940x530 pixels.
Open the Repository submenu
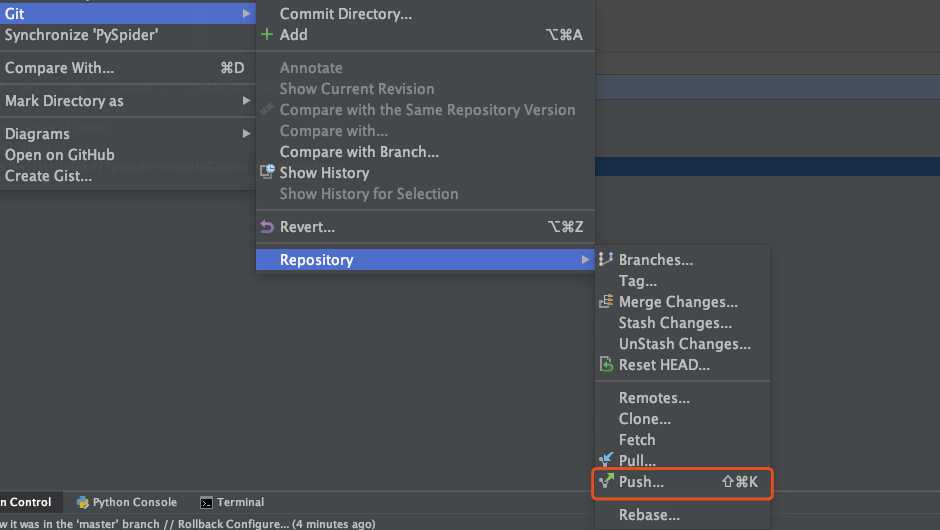point(425,260)
